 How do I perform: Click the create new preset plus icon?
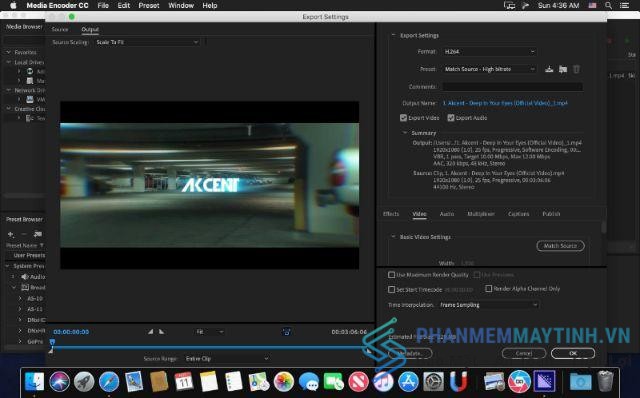(11, 234)
